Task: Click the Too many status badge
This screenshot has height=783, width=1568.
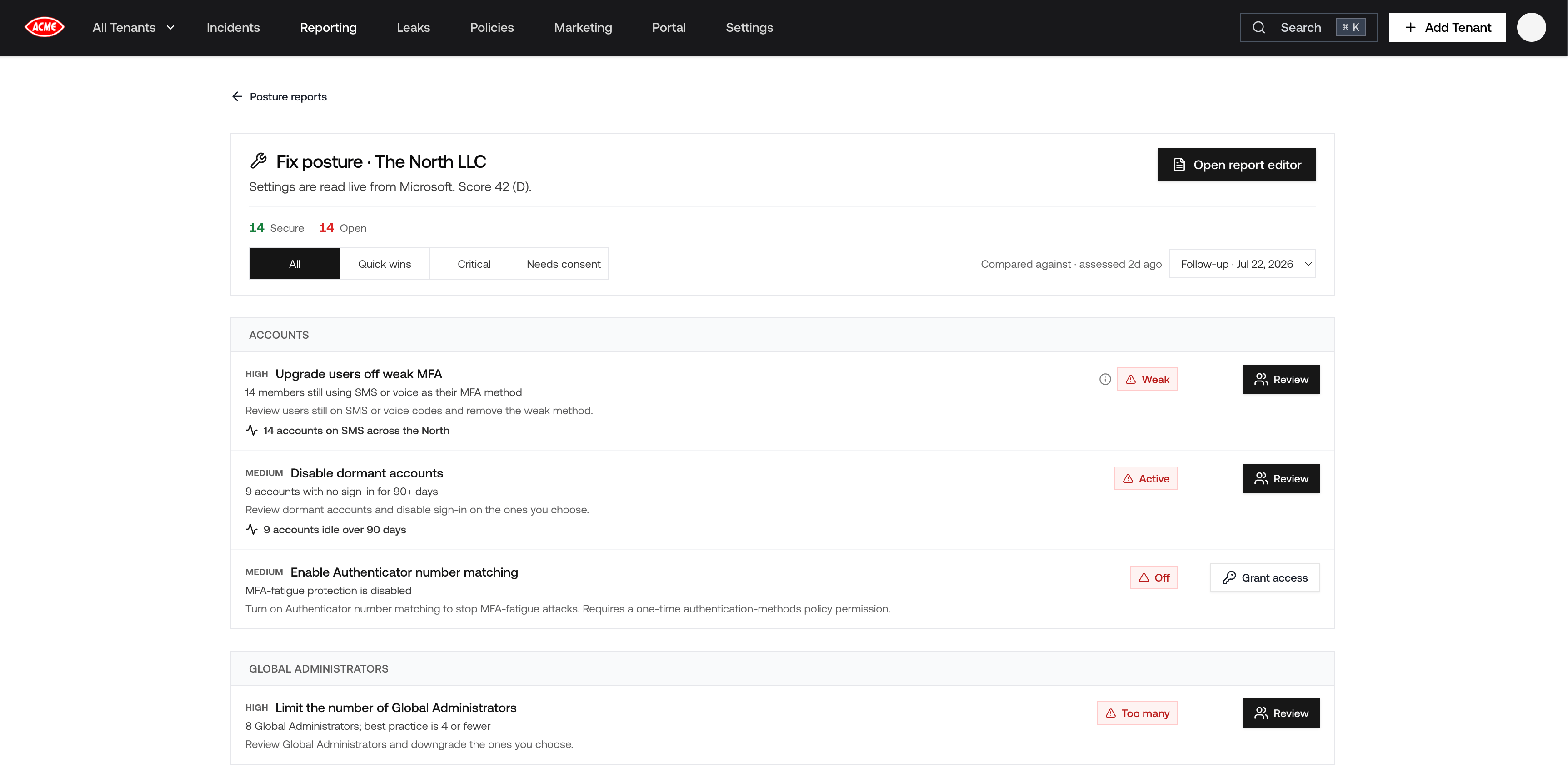Action: coord(1137,713)
